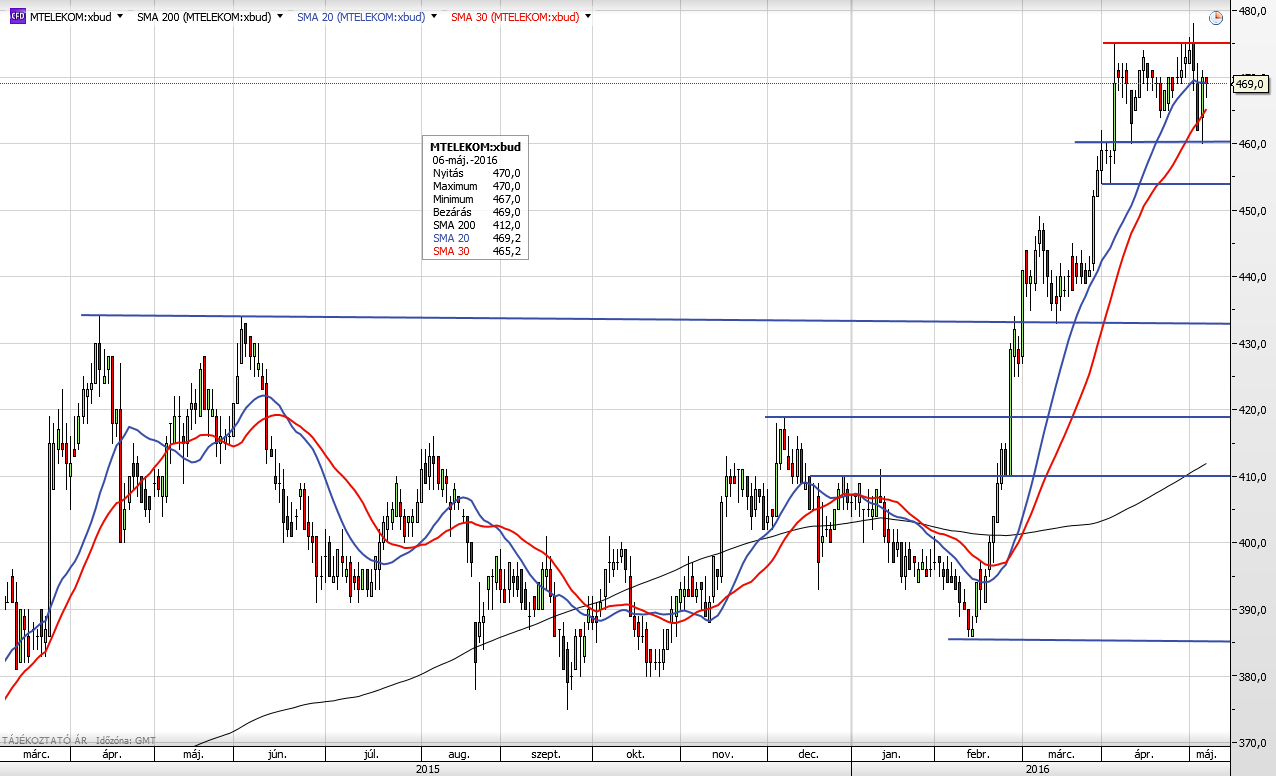This screenshot has width=1276, height=776.
Task: Click the 2015 year label
Action: pyautogui.click(x=427, y=769)
